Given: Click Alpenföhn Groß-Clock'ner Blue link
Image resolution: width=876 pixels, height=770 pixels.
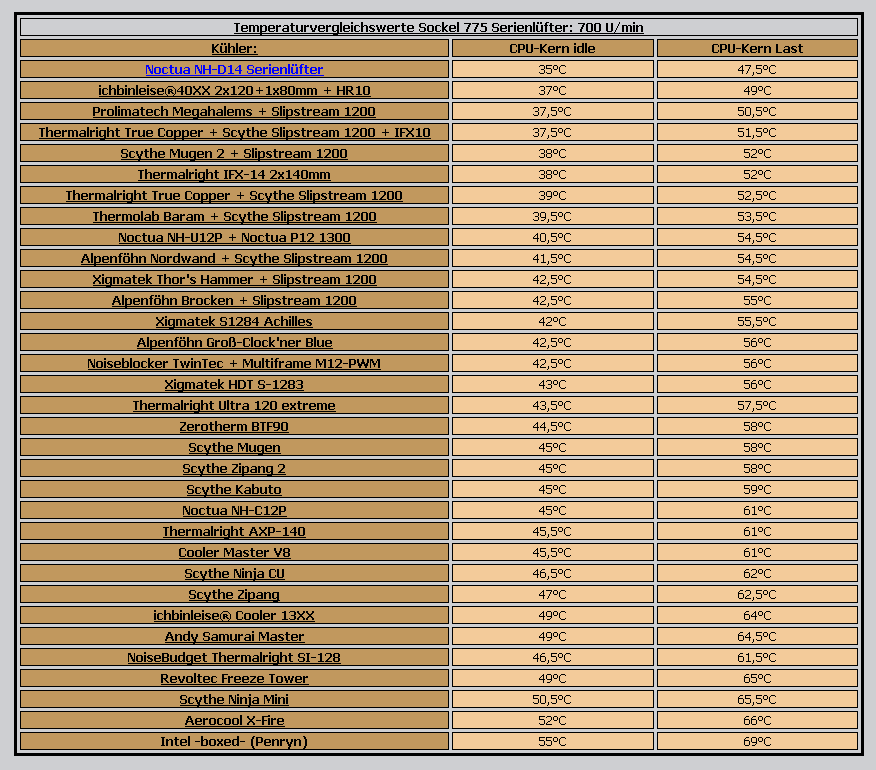Looking at the screenshot, I should 234,343.
